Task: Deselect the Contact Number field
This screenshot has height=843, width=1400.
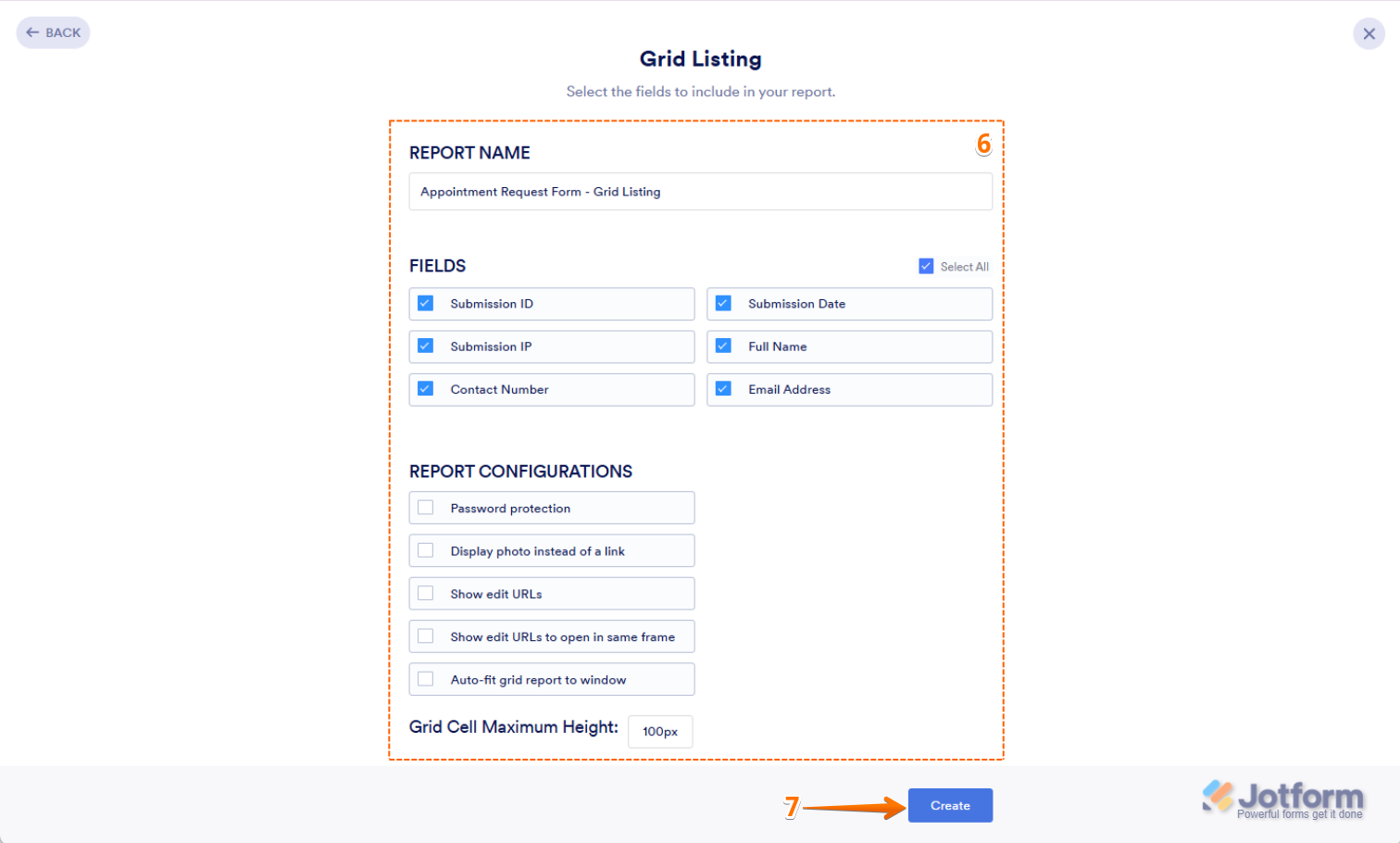Action: pos(426,389)
